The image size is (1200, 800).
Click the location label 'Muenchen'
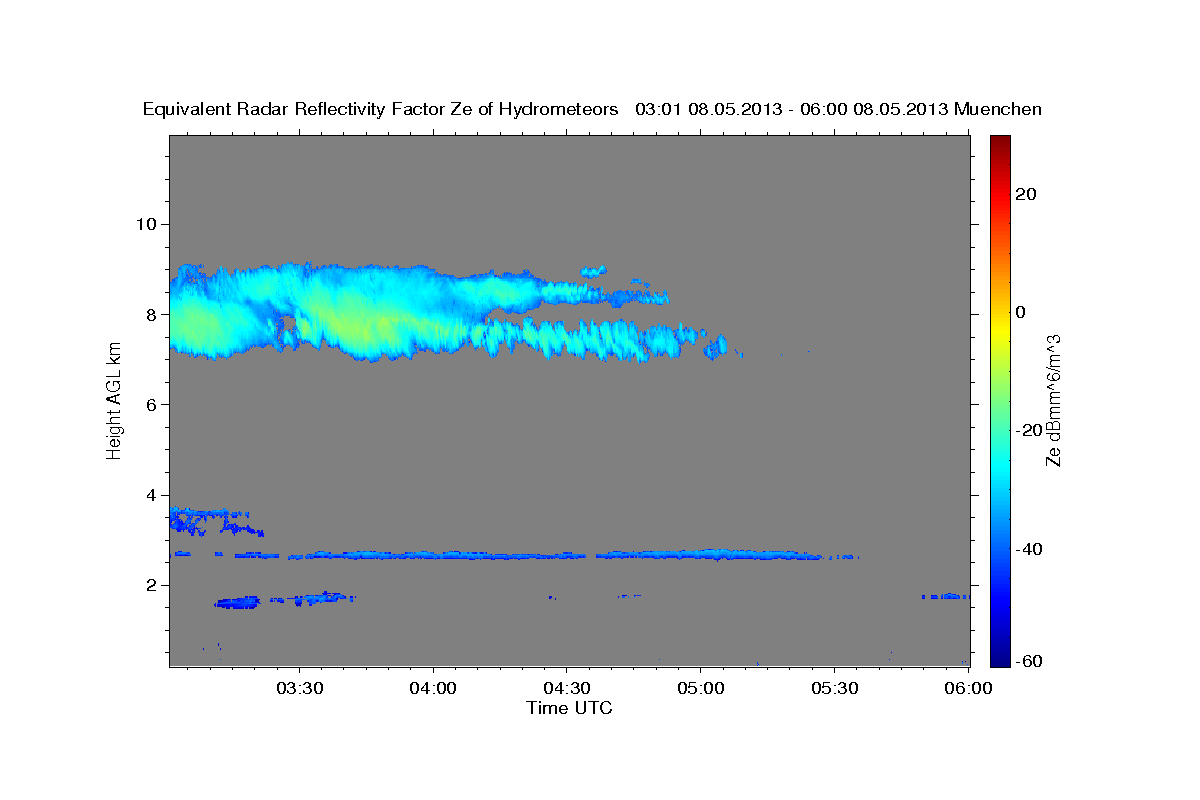pyautogui.click(x=998, y=110)
